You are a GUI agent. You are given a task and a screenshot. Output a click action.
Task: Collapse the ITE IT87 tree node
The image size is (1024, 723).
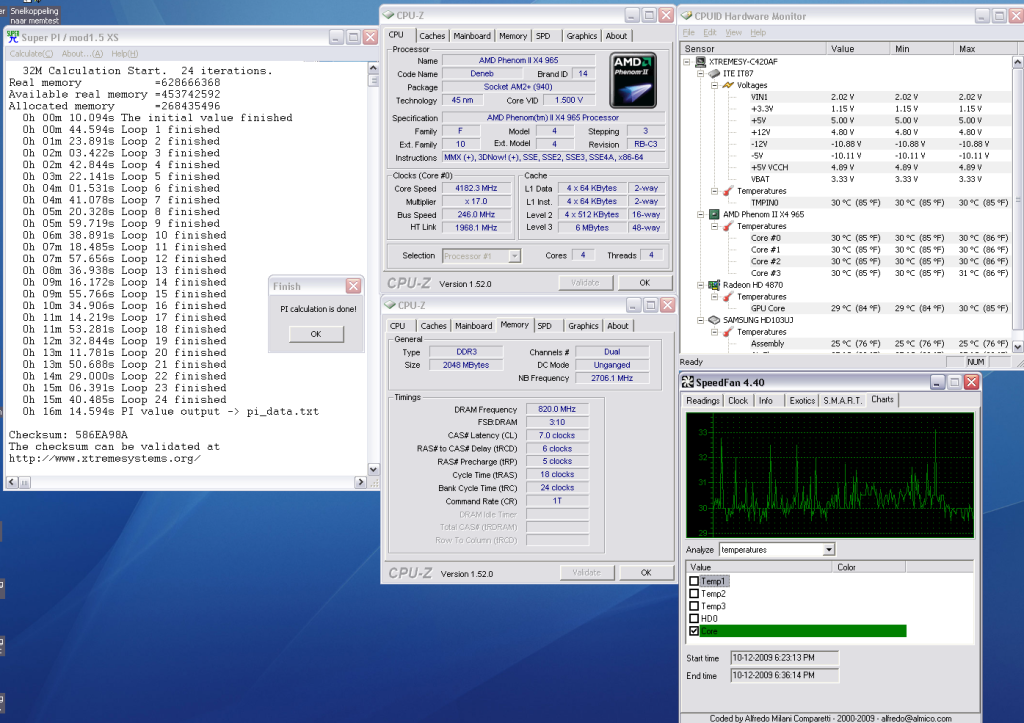(x=700, y=74)
